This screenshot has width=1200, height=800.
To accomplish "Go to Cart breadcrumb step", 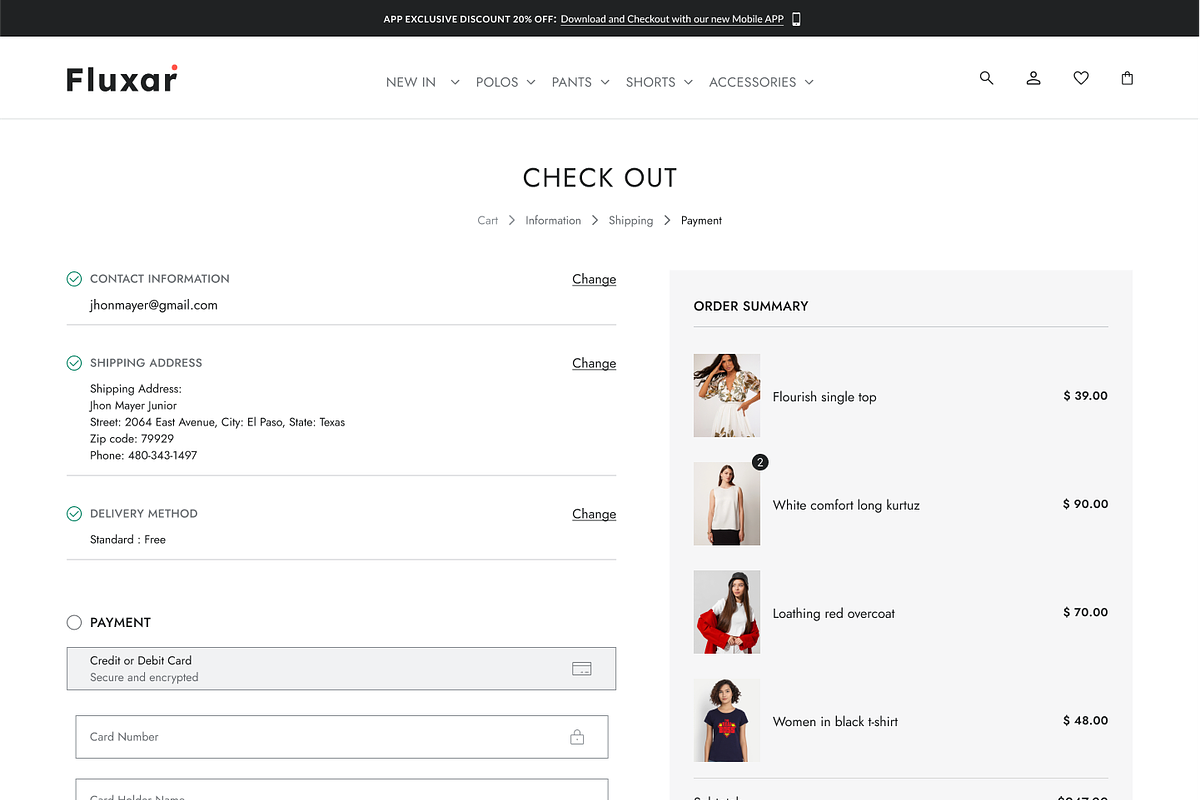I will pyautogui.click(x=487, y=220).
